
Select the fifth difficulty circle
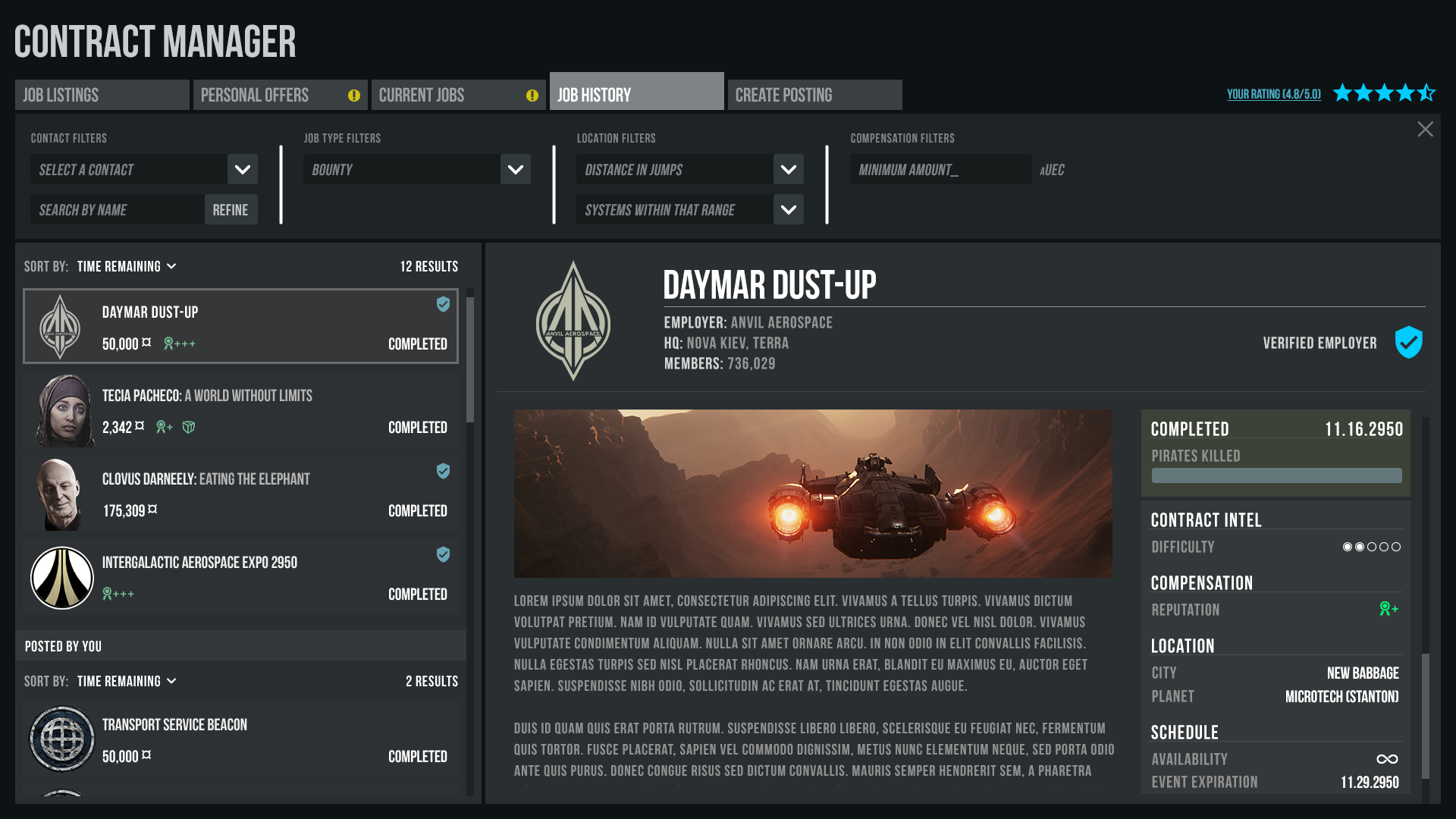pyautogui.click(x=1396, y=547)
